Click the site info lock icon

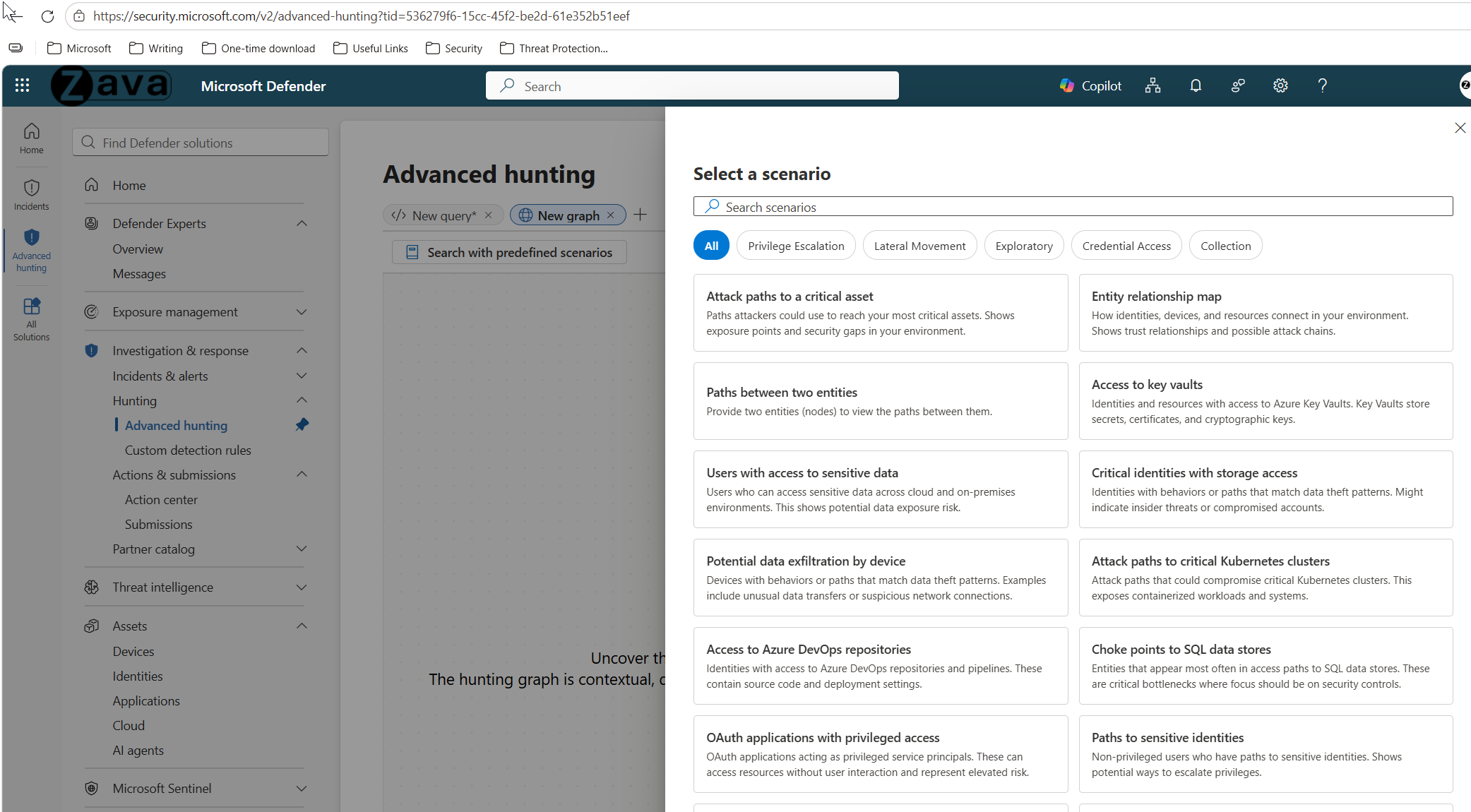point(79,16)
